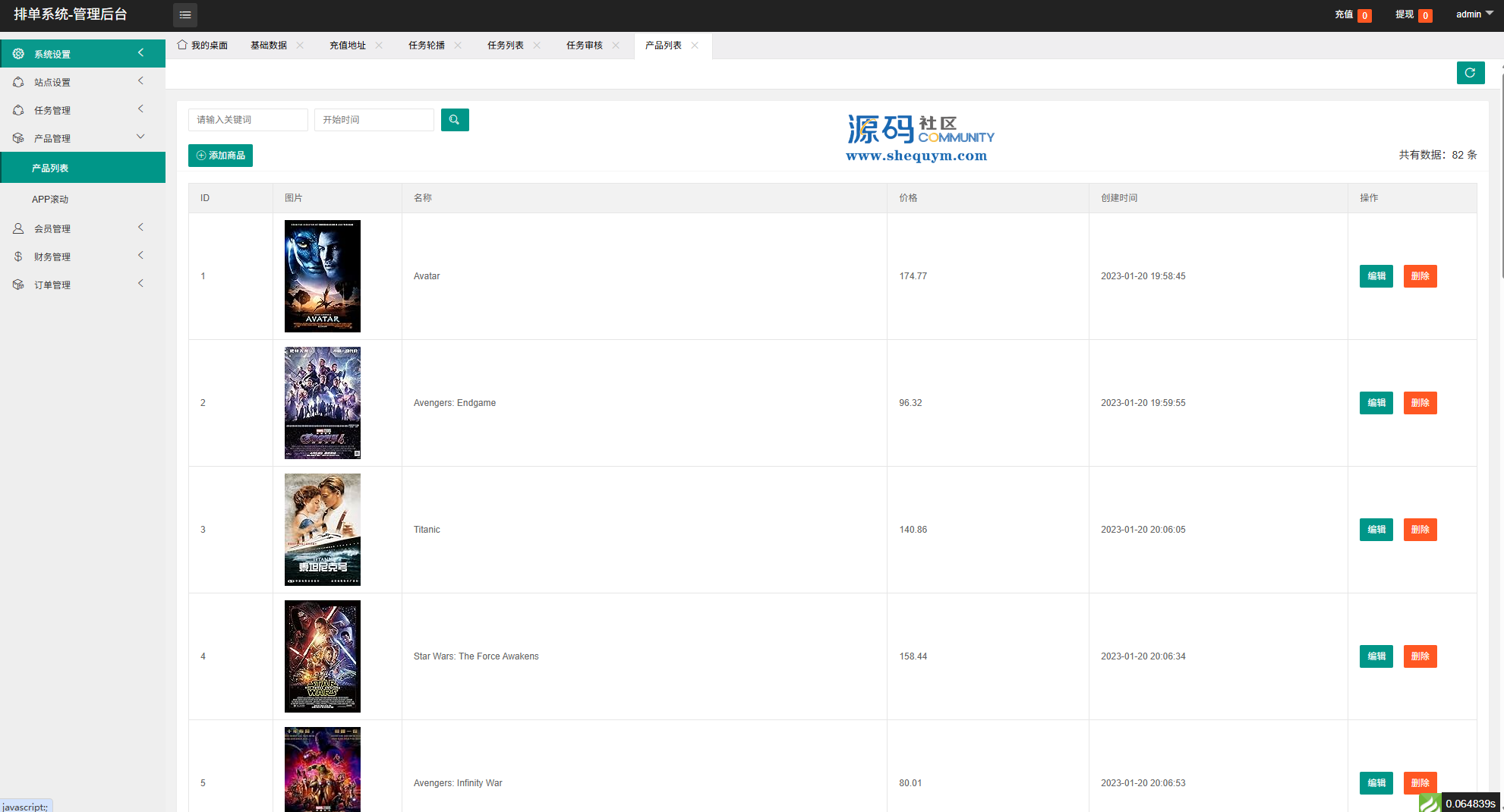Click the magnifier search button

point(454,120)
